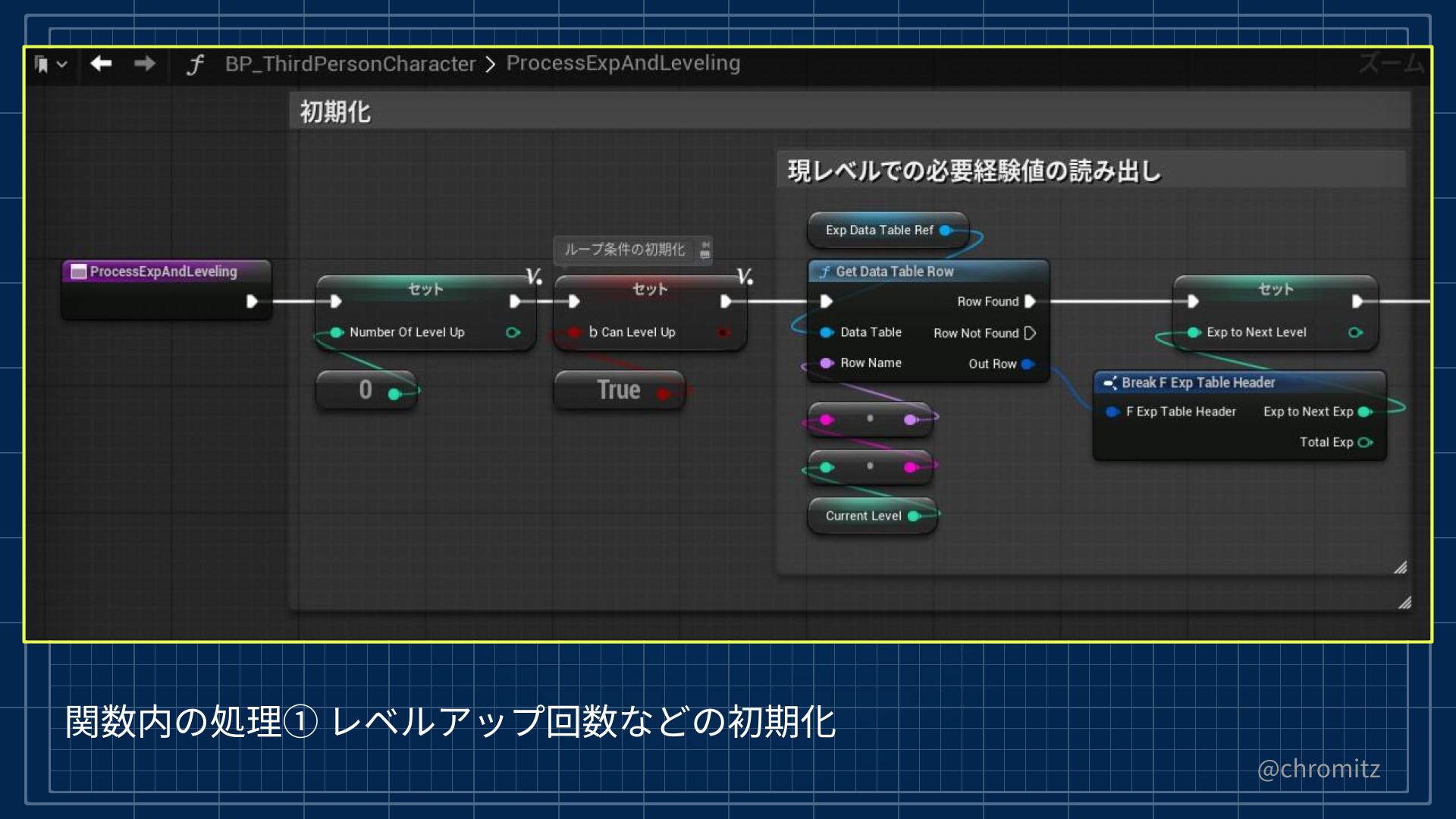Click exec input pin of Get Data Table Row
This screenshot has width=1456, height=819.
(827, 302)
